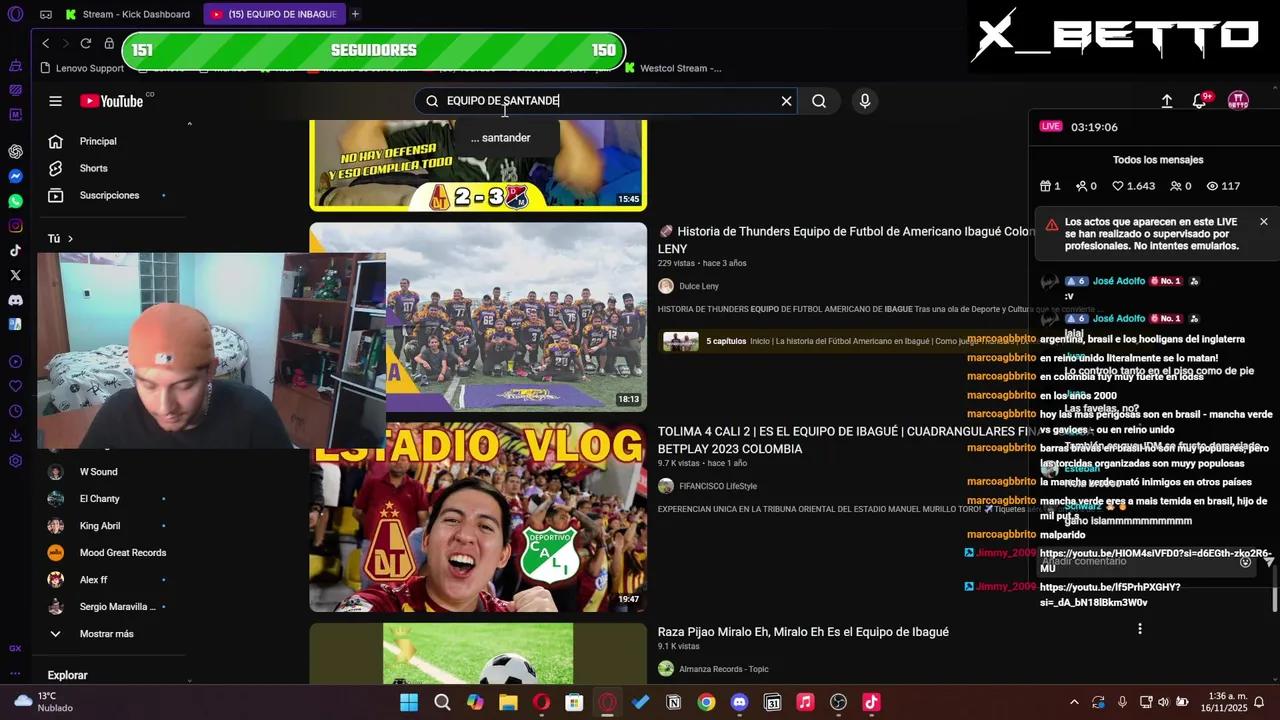Open YouTube Suscripciones

pyautogui.click(x=110, y=195)
